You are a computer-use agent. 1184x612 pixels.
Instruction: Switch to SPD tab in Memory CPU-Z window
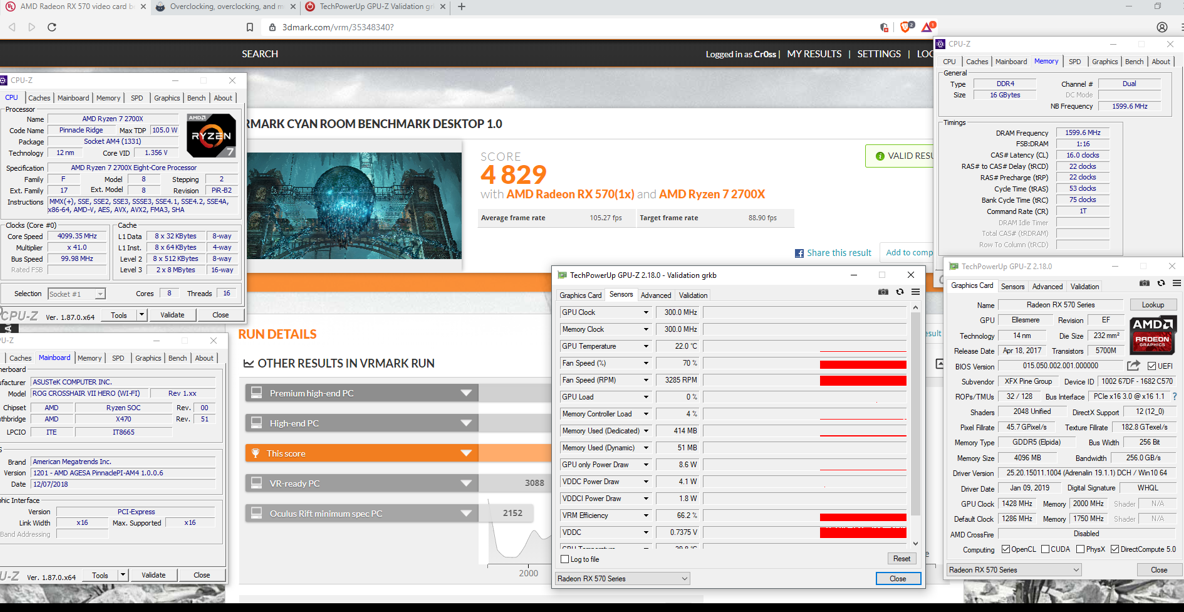pos(1075,61)
